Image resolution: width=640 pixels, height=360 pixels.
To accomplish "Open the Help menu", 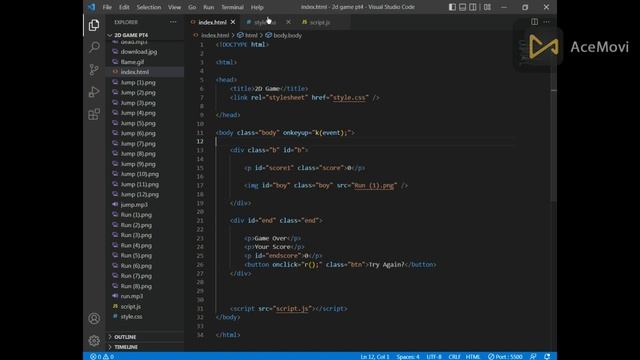I will point(257,7).
